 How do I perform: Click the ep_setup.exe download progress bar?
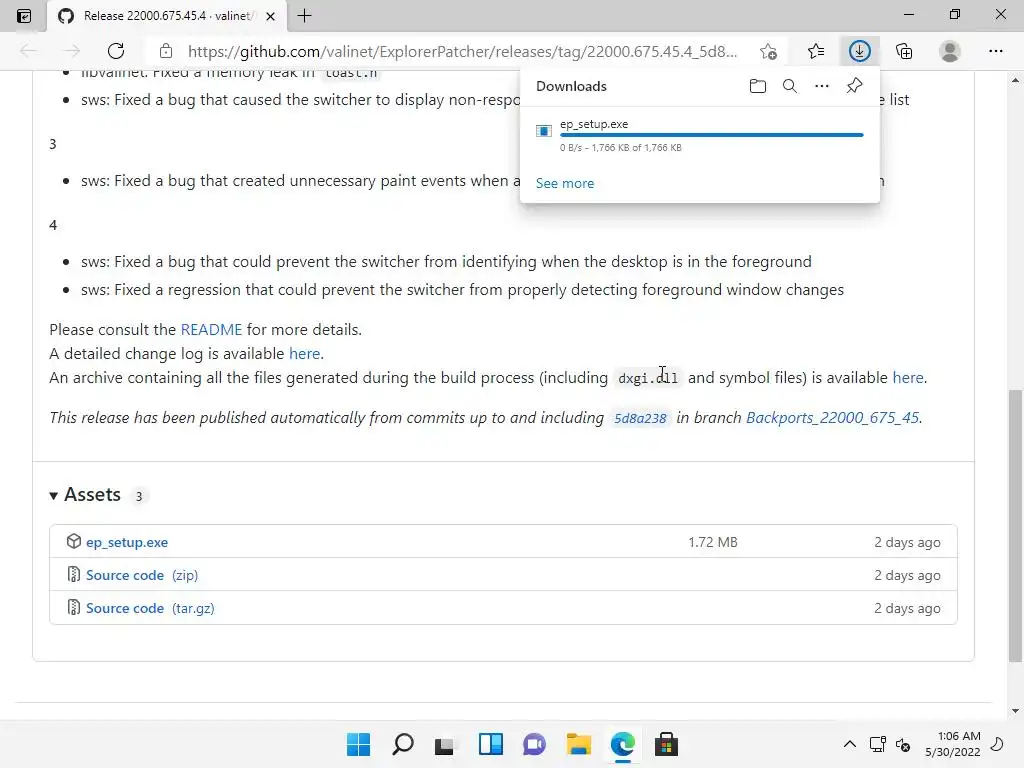711,135
